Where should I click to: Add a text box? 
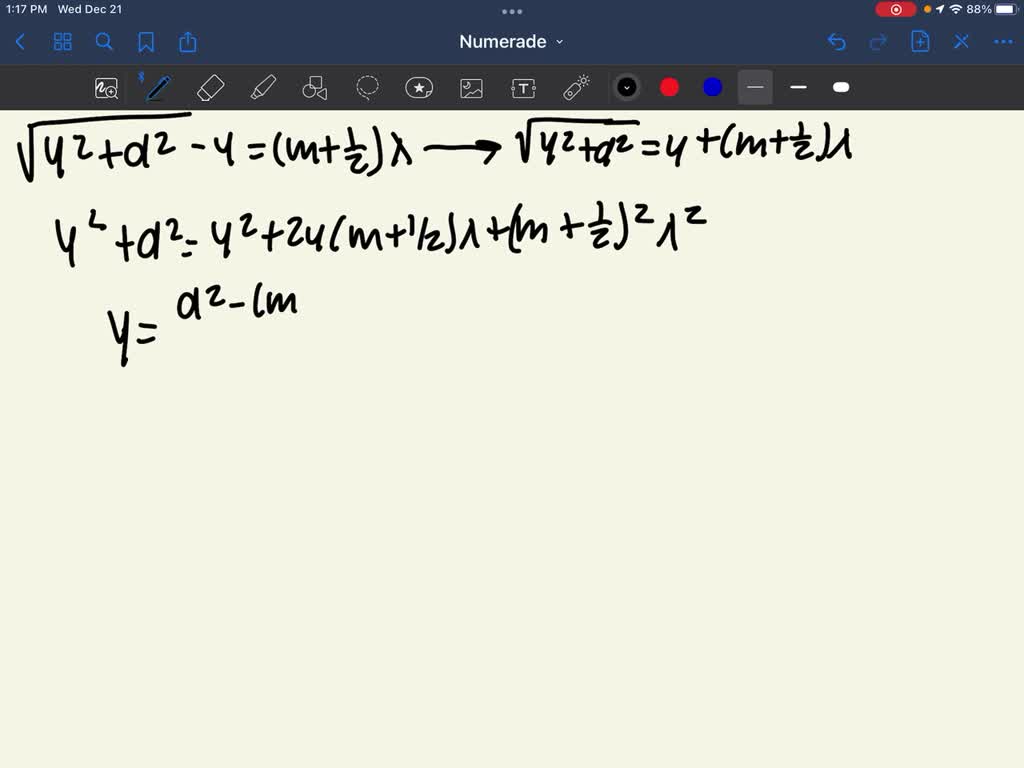[x=523, y=87]
